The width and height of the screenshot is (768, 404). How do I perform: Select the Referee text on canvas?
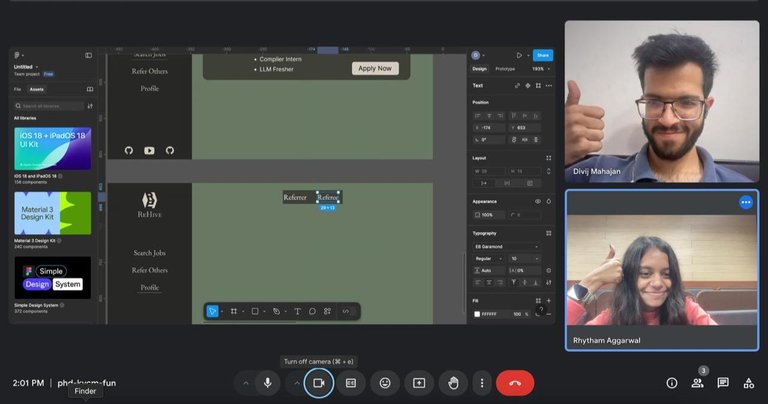pyautogui.click(x=328, y=197)
